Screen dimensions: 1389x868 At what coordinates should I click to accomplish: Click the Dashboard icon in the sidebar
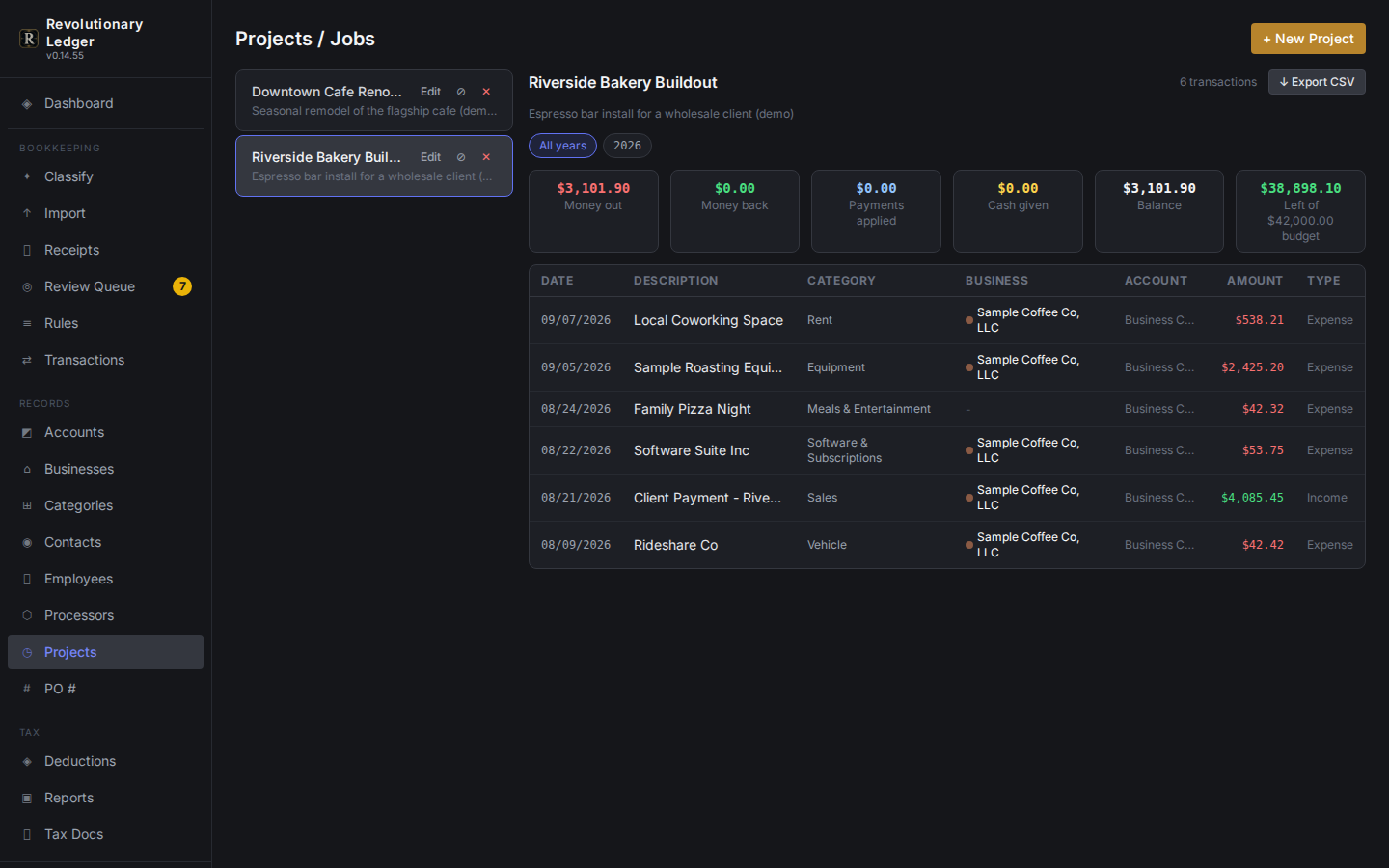tap(27, 104)
